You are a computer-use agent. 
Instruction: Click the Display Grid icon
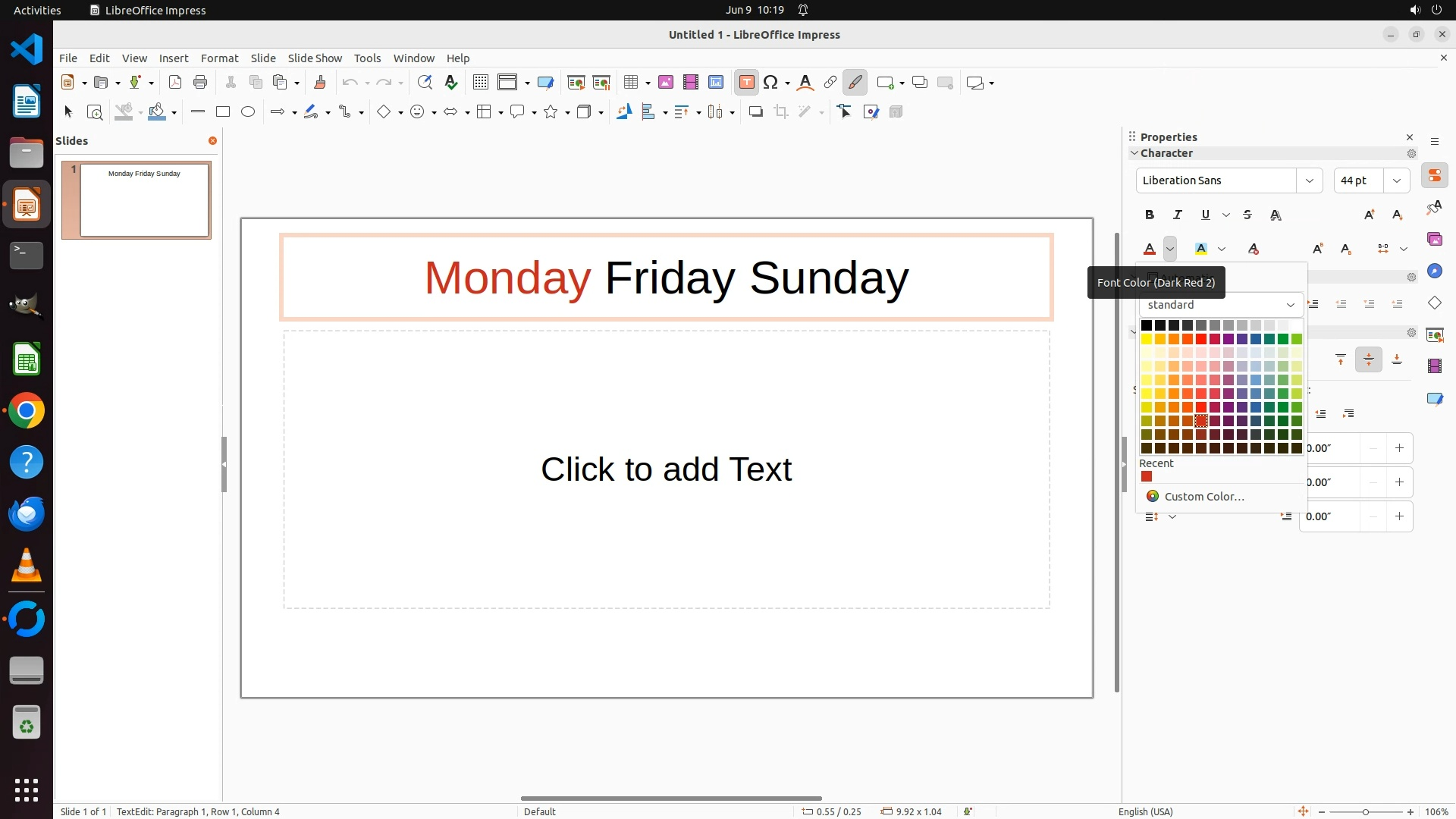[480, 83]
